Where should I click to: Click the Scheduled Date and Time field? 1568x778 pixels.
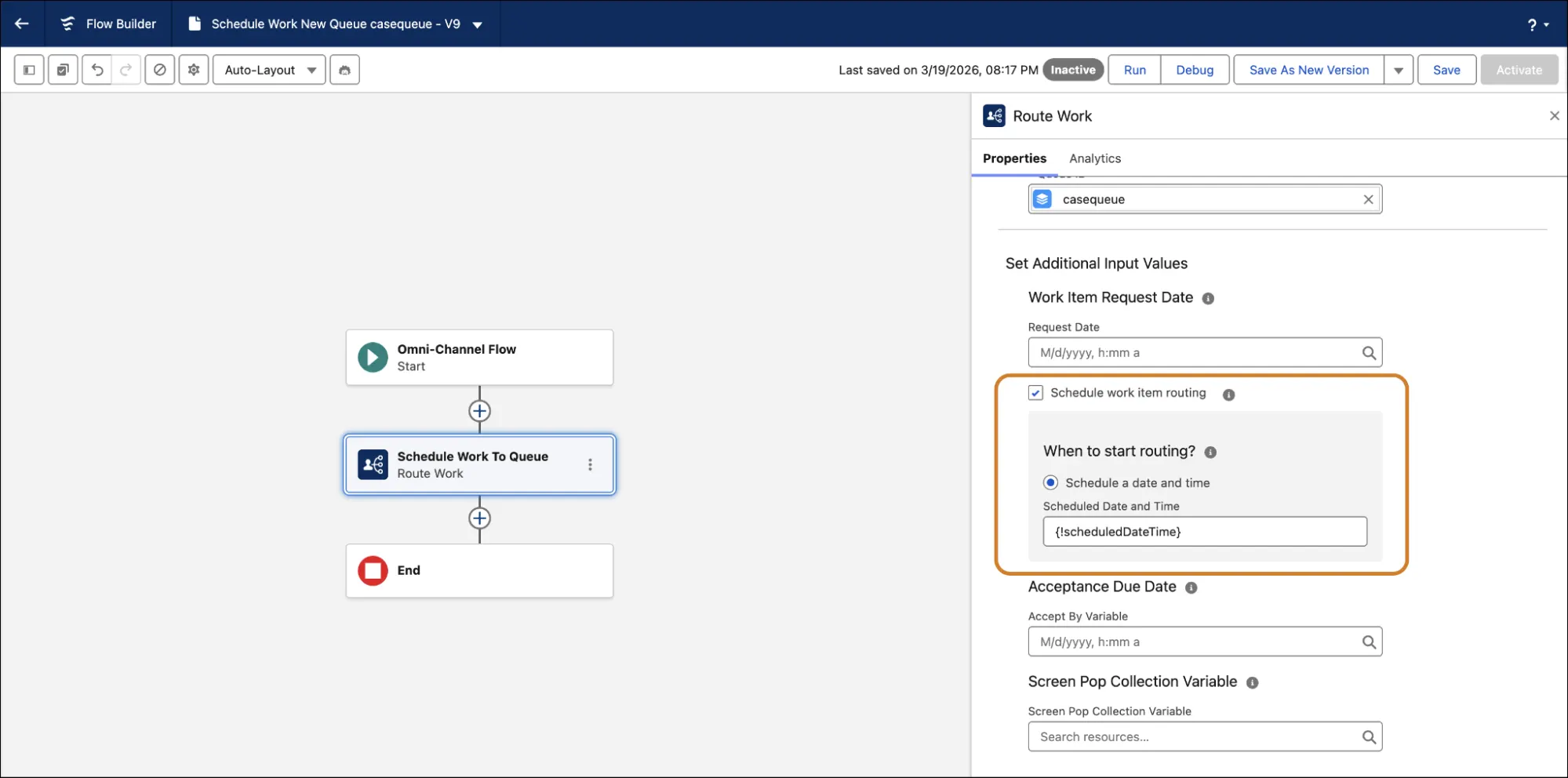[1204, 532]
